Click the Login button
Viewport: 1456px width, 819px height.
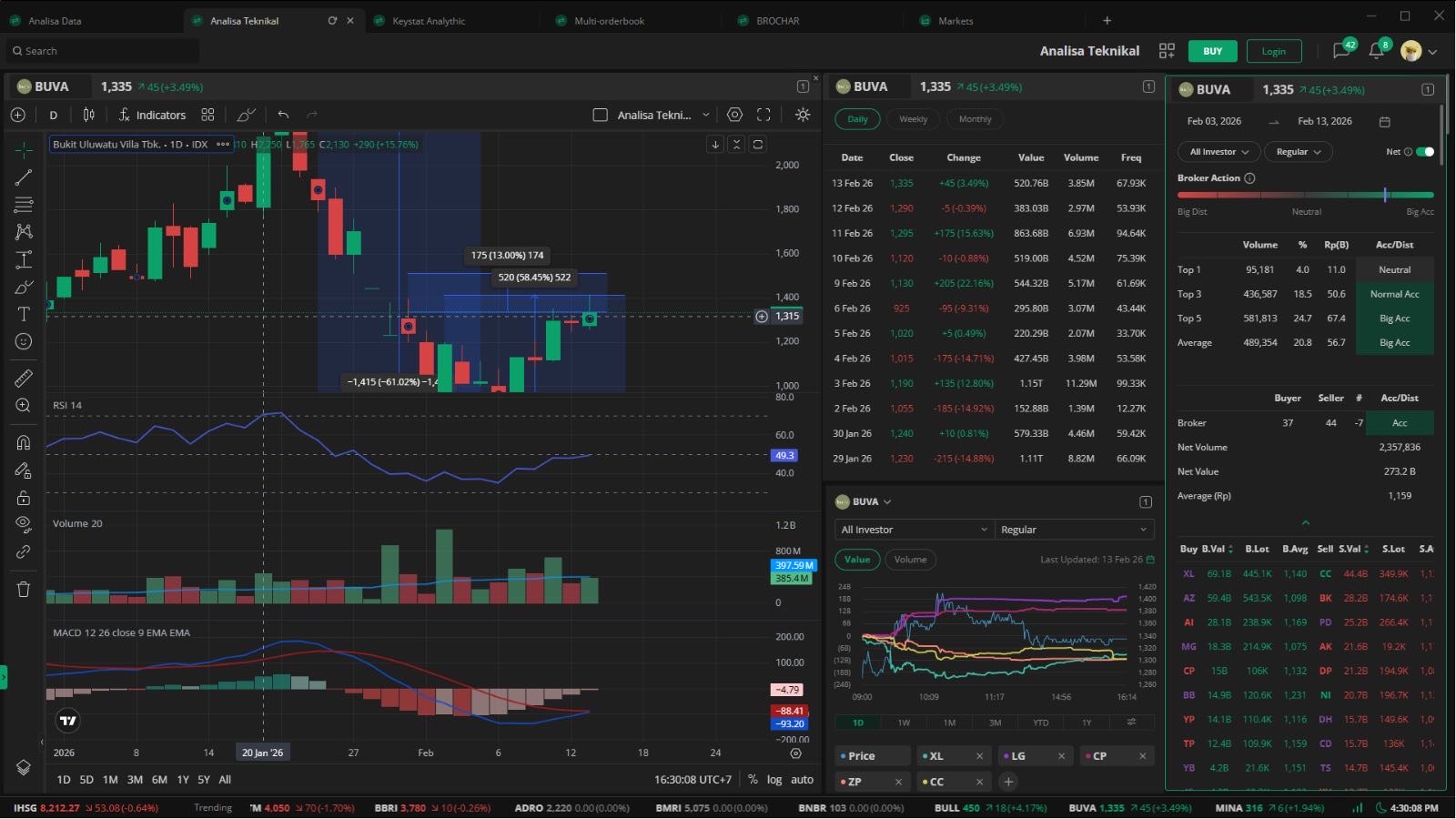click(x=1273, y=51)
